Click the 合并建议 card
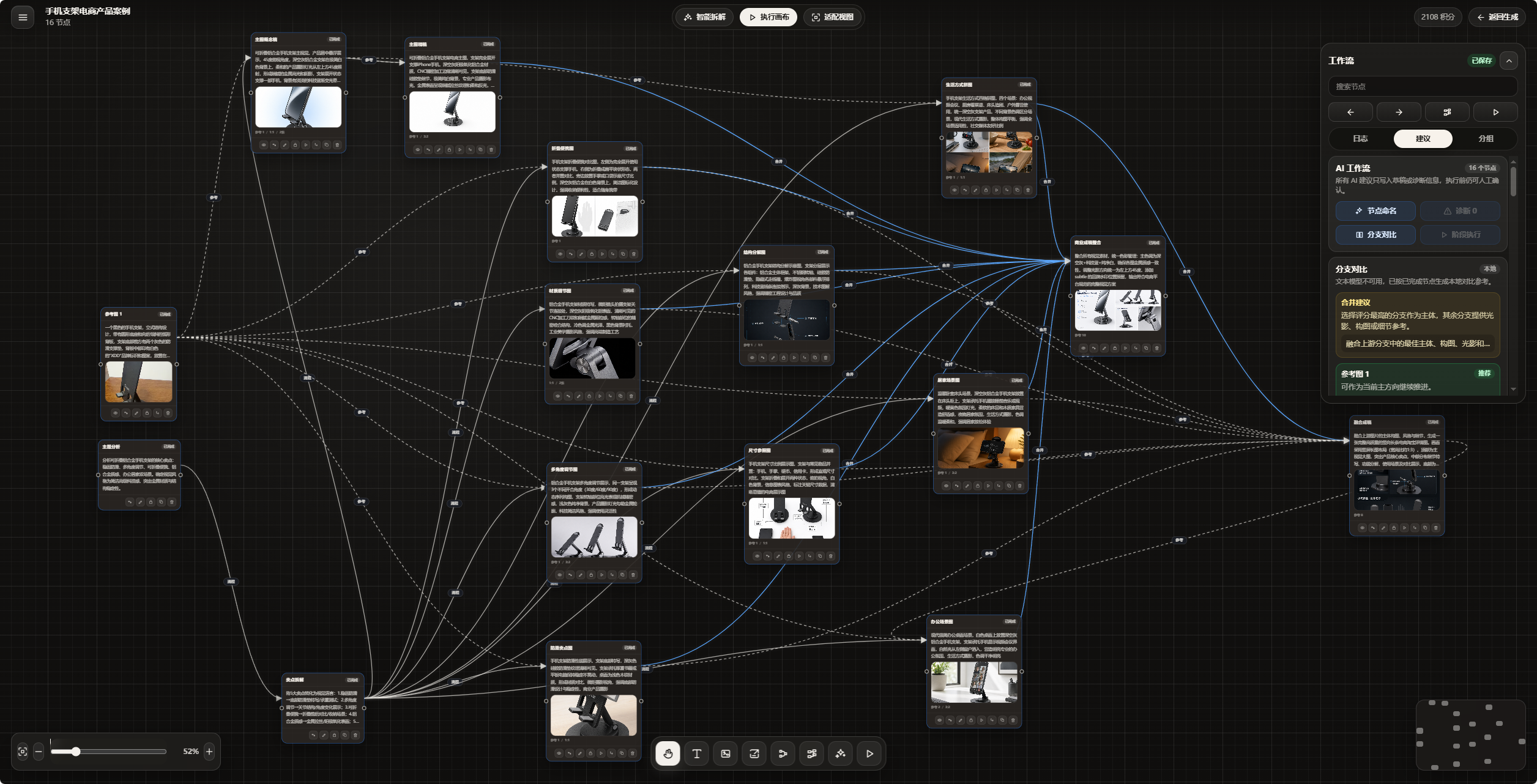This screenshot has width=1537, height=784. coord(1418,325)
